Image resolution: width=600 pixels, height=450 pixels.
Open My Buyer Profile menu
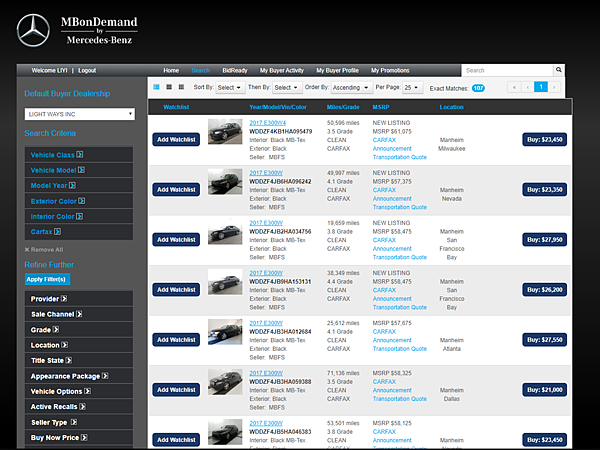pyautogui.click(x=337, y=70)
